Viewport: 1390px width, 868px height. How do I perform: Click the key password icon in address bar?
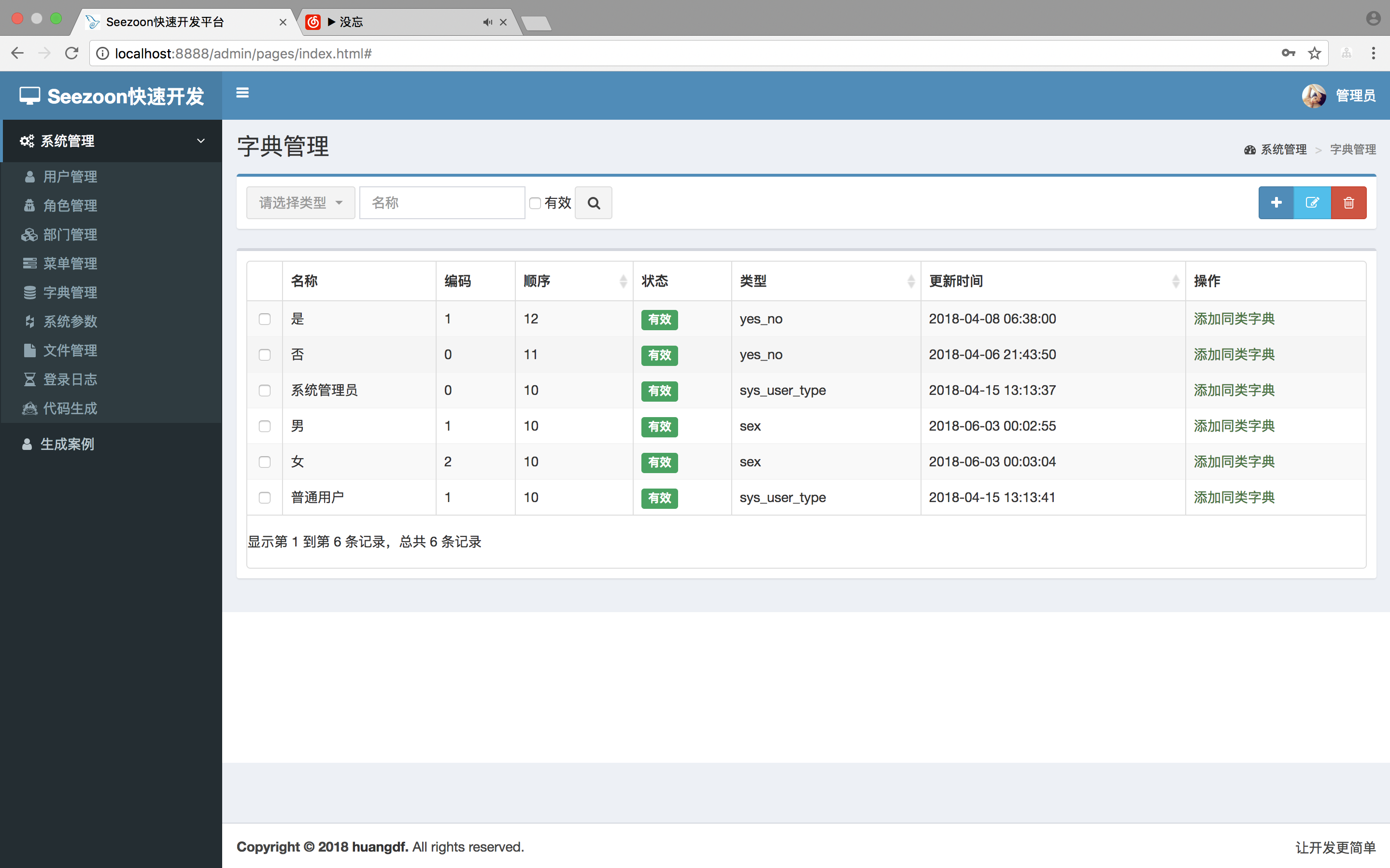1288,54
